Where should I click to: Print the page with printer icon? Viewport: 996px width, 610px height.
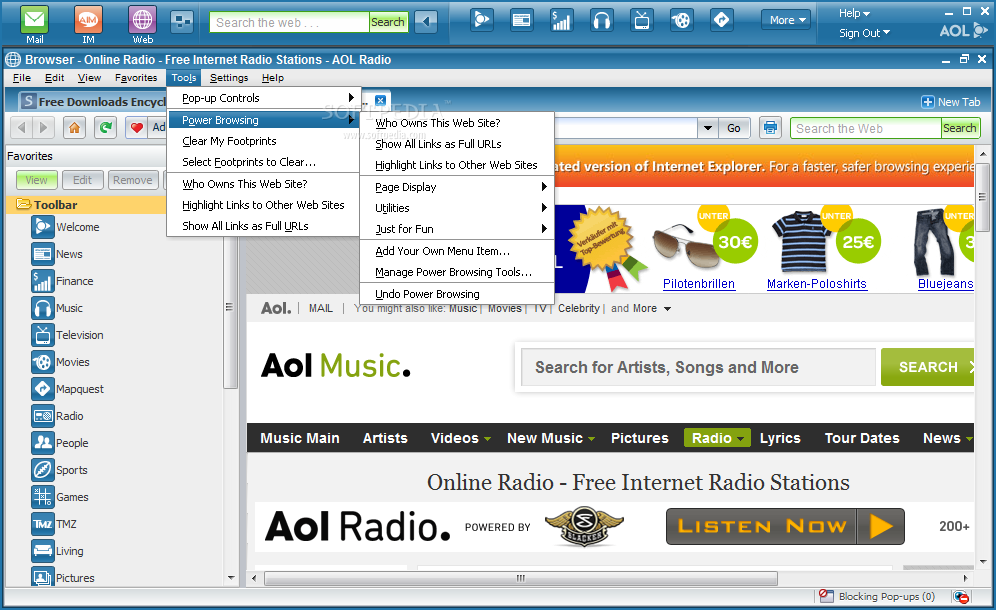[x=770, y=128]
